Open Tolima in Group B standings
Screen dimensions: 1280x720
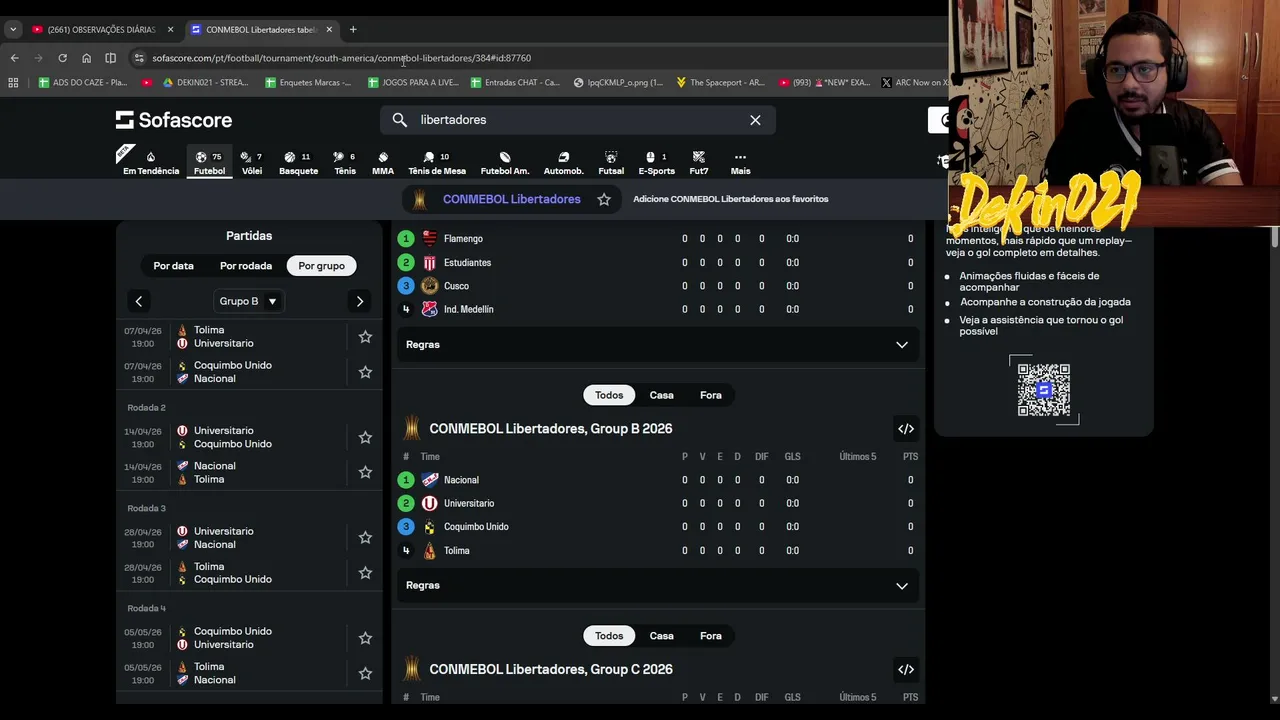pos(658,551)
